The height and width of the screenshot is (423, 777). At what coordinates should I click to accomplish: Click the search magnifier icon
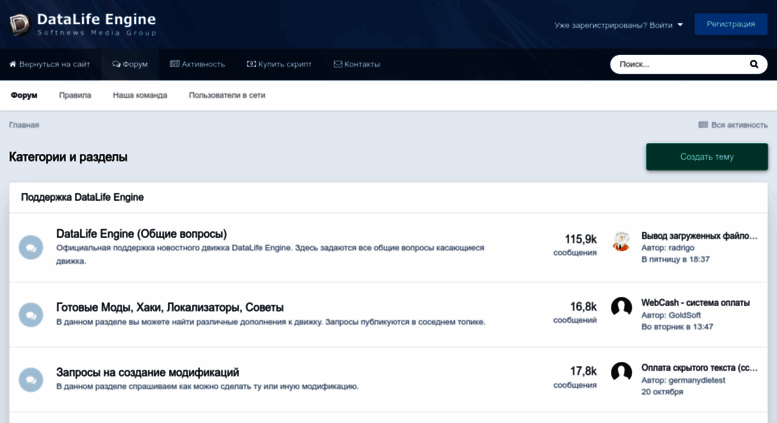[754, 64]
